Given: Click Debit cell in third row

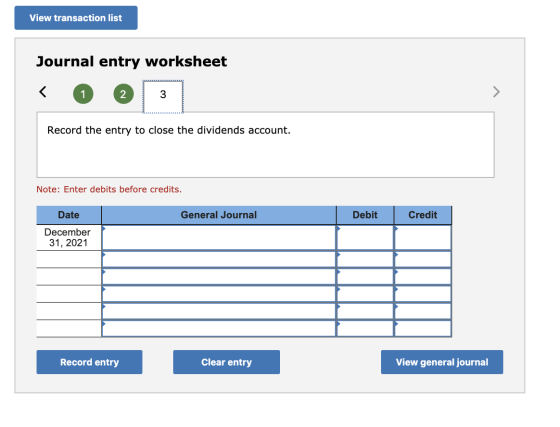Looking at the screenshot, I should click(x=365, y=277).
